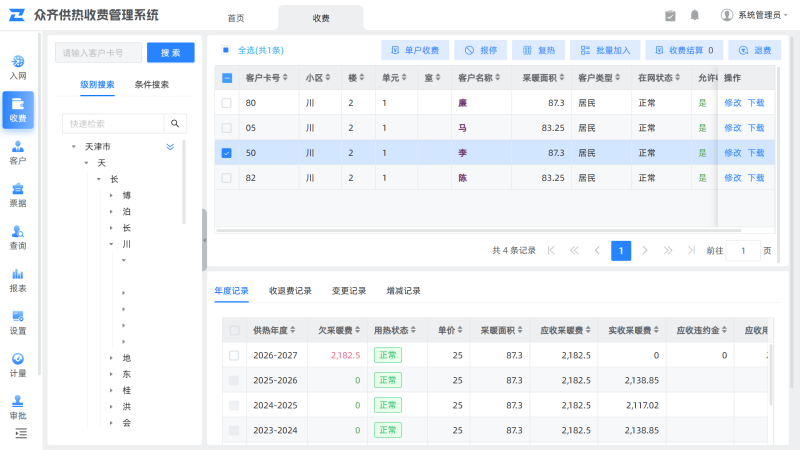Click the system logo icon
The image size is (800, 450).
coord(17,15)
